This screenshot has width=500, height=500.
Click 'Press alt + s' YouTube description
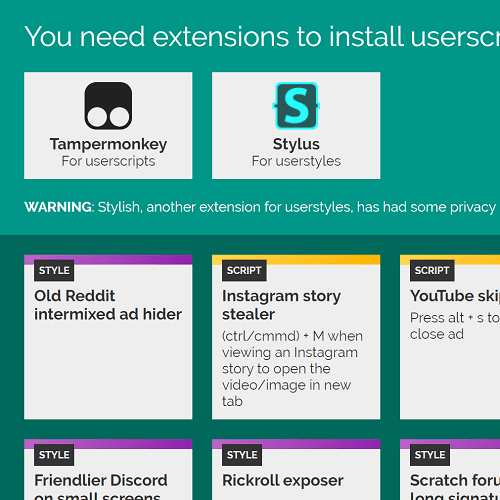(455, 326)
